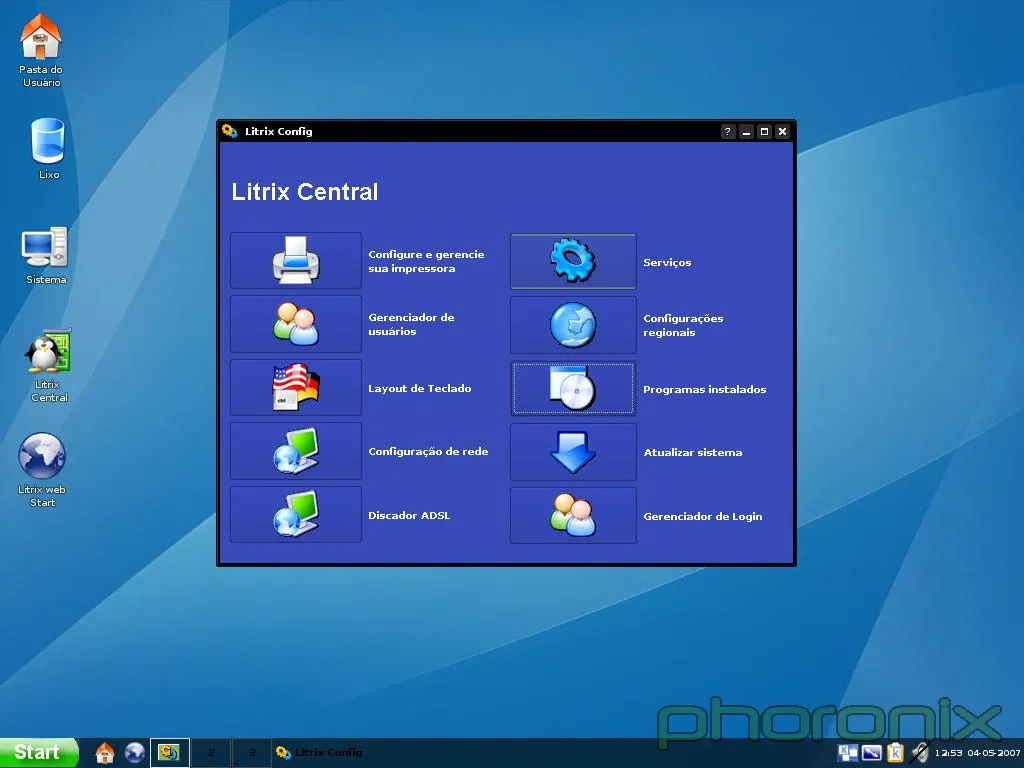Click the screen resize tray icon

tap(871, 753)
